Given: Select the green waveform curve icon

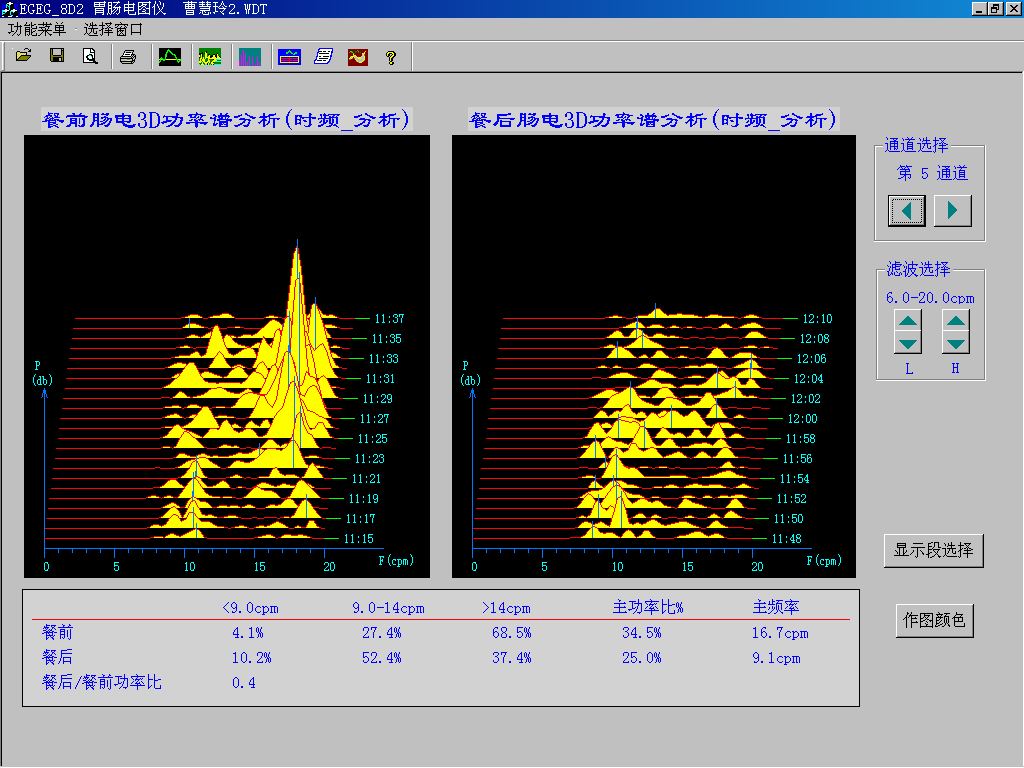Looking at the screenshot, I should [x=170, y=57].
